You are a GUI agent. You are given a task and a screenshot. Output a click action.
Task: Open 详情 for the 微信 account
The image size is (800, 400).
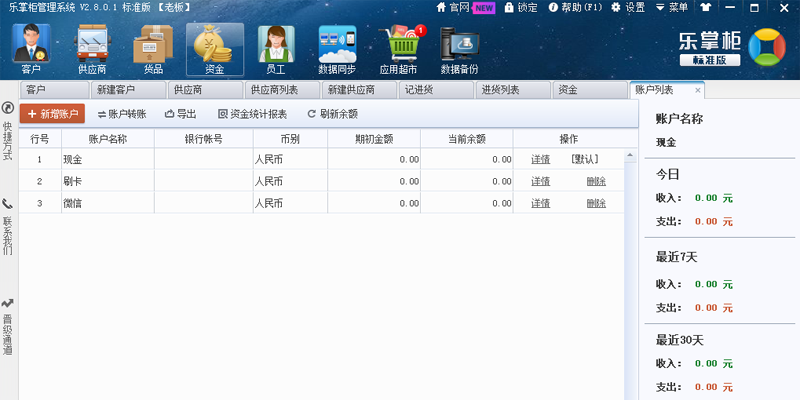tap(540, 204)
